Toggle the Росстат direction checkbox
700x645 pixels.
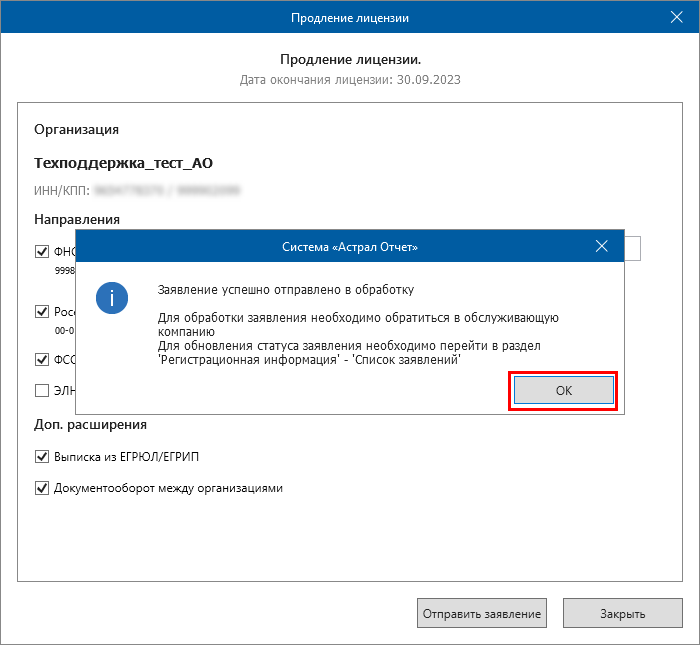pyautogui.click(x=42, y=311)
